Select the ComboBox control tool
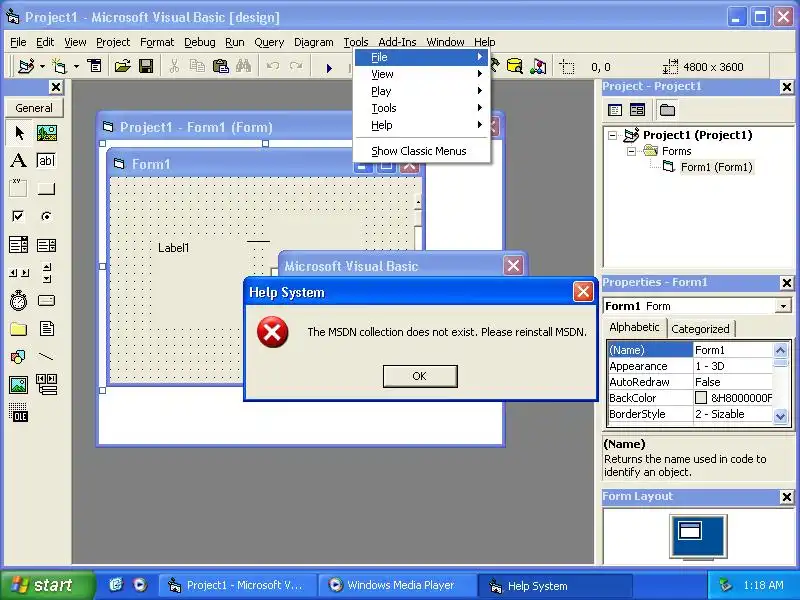The height and width of the screenshot is (600, 800). 19,245
